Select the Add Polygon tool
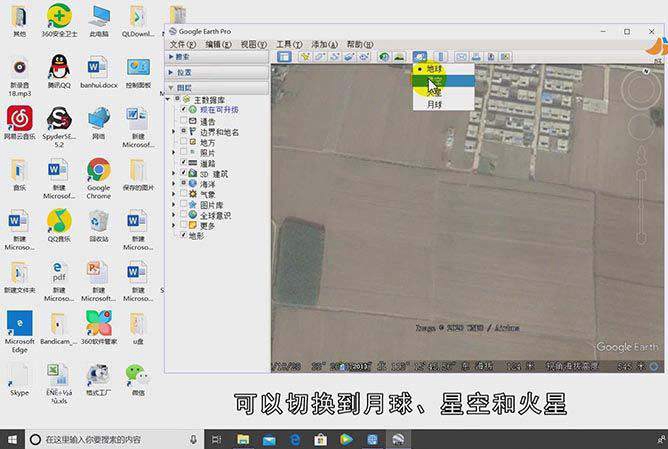 pyautogui.click(x=320, y=57)
